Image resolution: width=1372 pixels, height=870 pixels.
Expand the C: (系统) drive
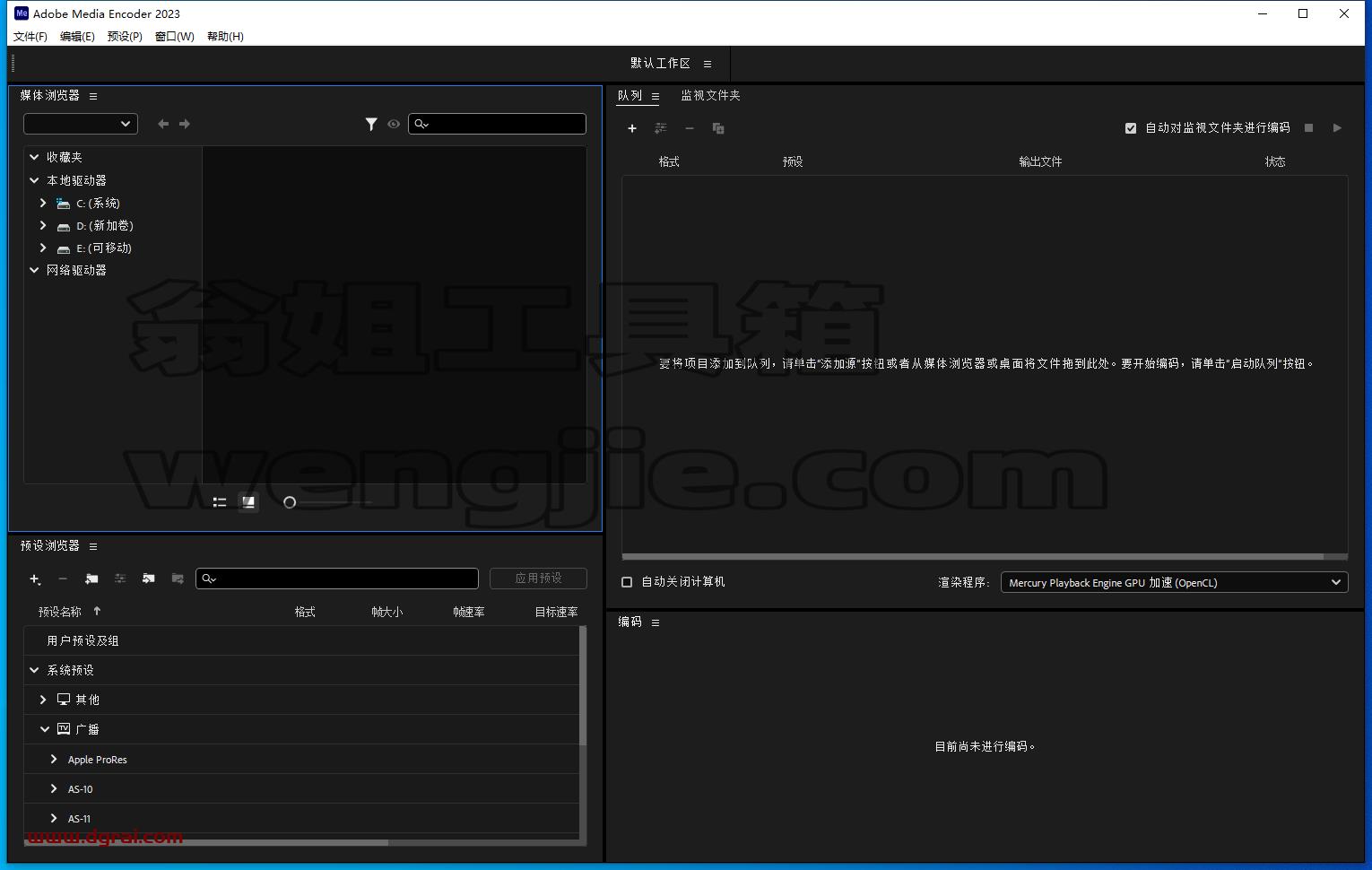coord(43,203)
